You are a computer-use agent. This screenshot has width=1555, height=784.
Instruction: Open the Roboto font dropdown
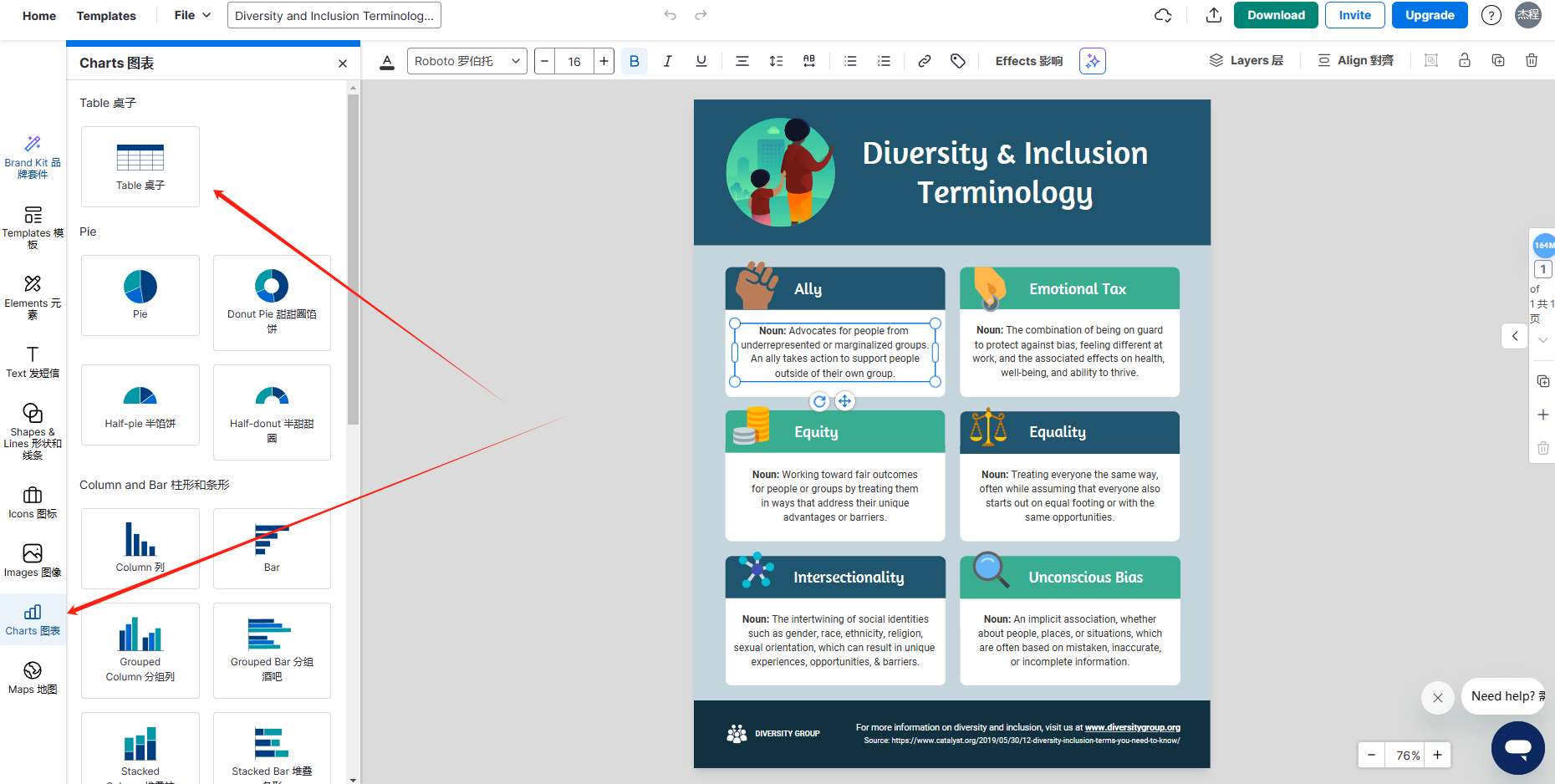coord(467,61)
